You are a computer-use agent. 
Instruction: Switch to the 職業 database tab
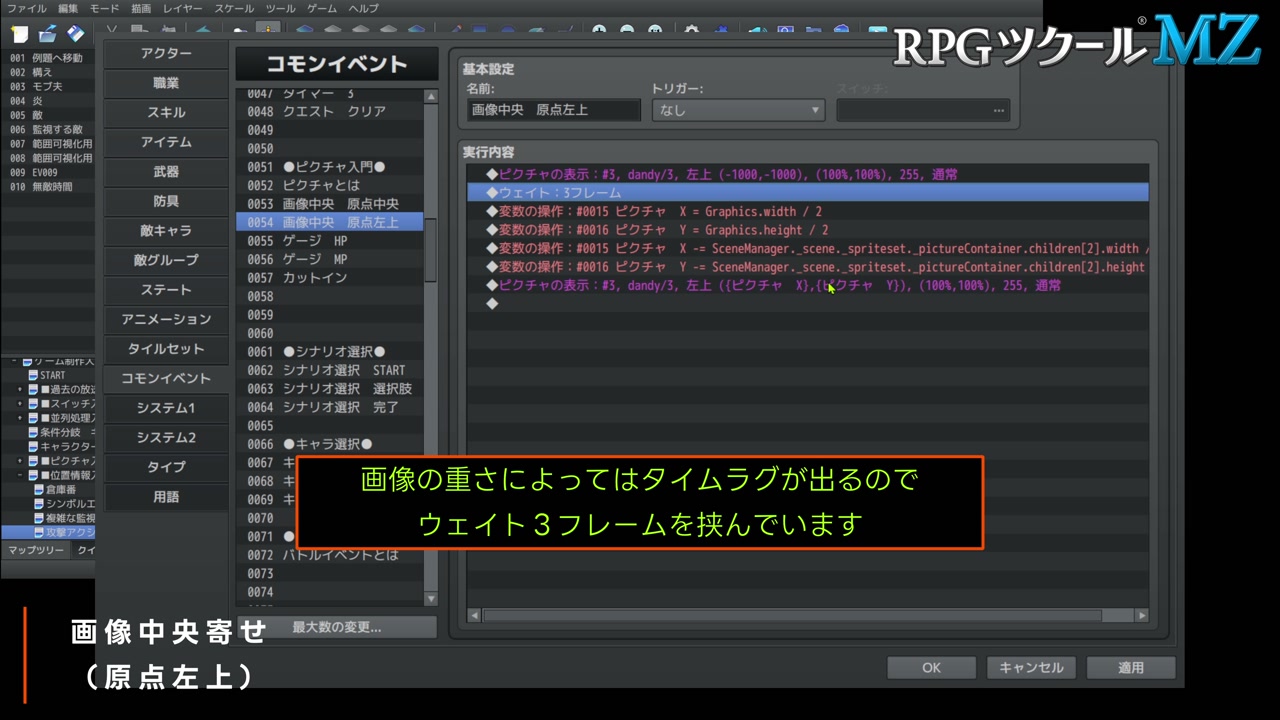point(166,83)
